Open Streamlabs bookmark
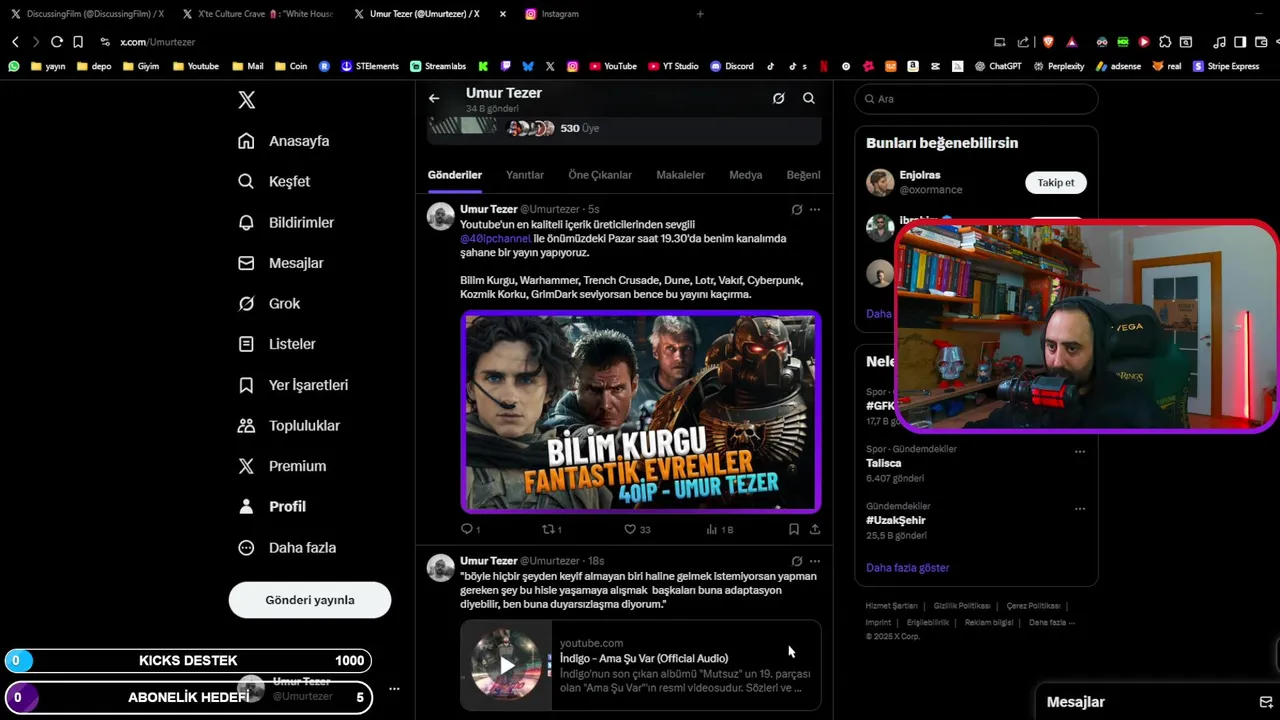 (x=438, y=66)
